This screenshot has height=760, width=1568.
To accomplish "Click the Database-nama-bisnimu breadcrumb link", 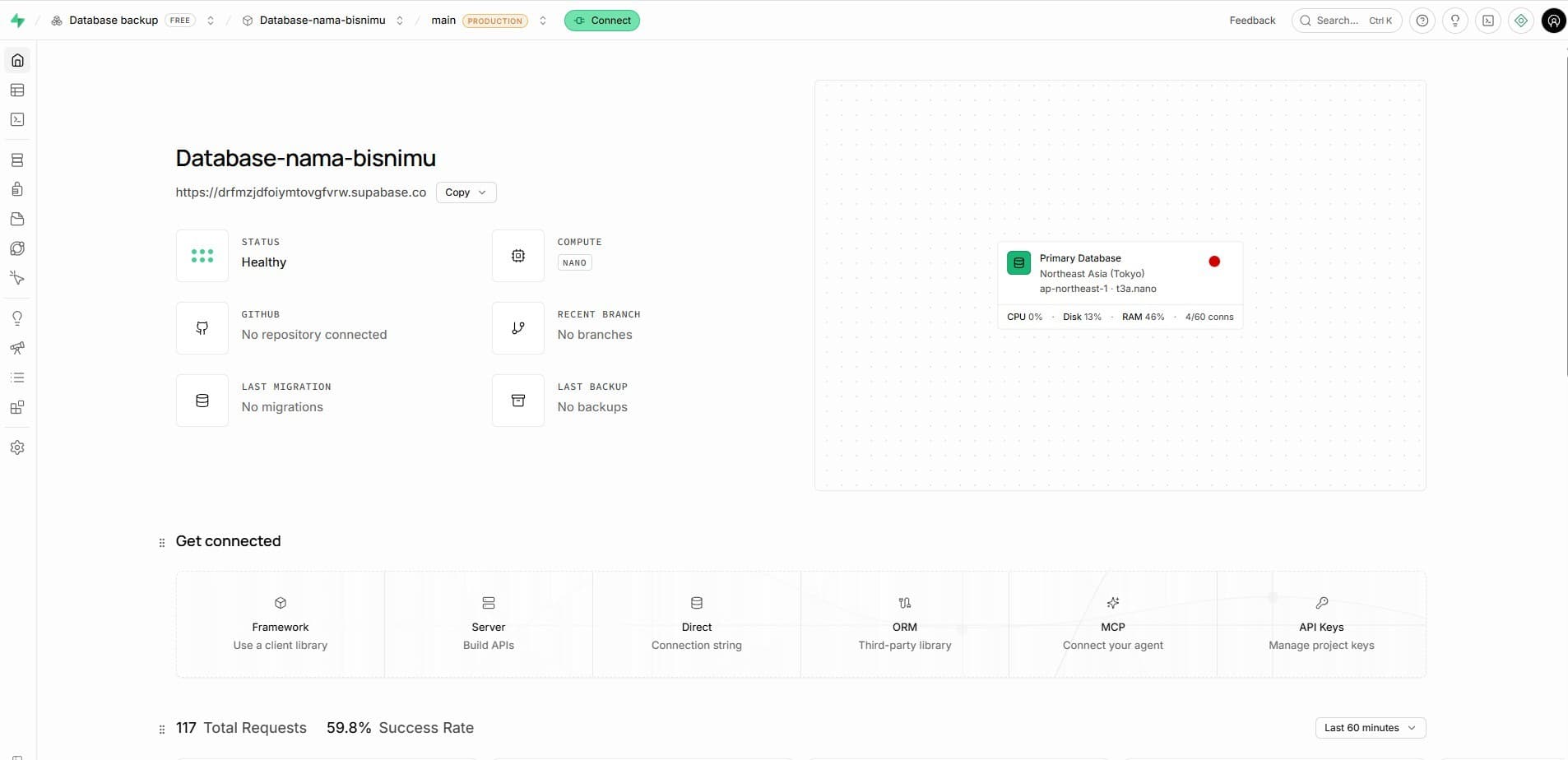I will point(313,21).
